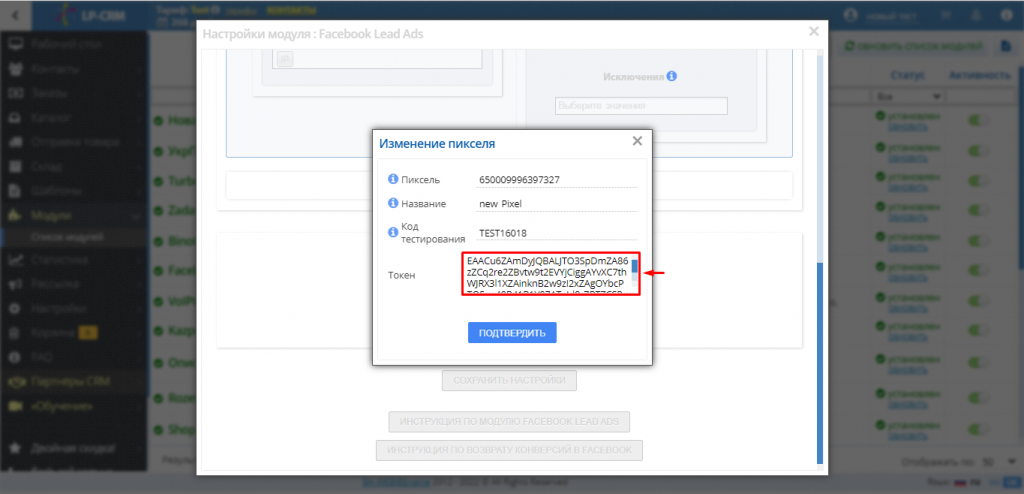
Task: Close the Настройки модуля window
Action: pyautogui.click(x=814, y=31)
